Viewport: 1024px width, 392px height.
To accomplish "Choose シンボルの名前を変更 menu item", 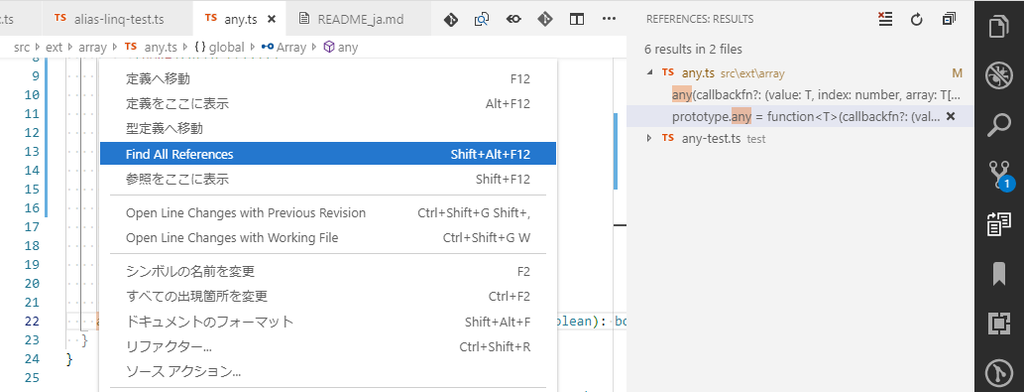I will tap(328, 272).
